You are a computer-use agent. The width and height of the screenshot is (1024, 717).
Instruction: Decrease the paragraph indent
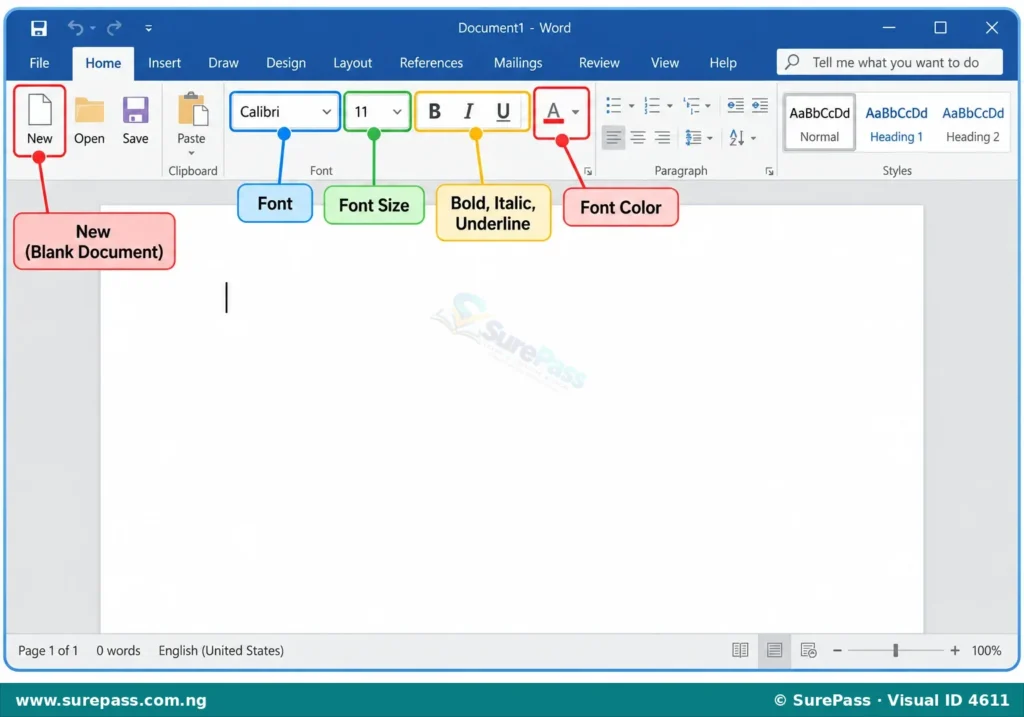[735, 105]
